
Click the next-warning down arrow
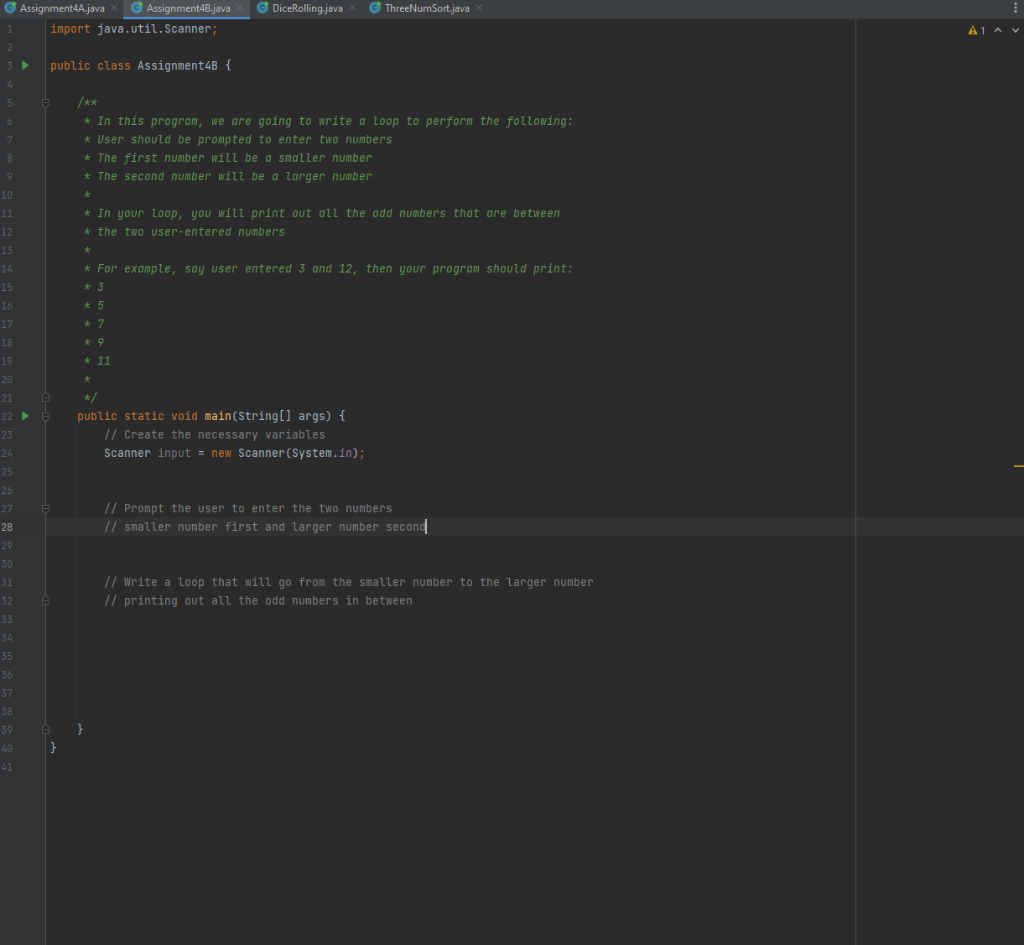(1014, 30)
